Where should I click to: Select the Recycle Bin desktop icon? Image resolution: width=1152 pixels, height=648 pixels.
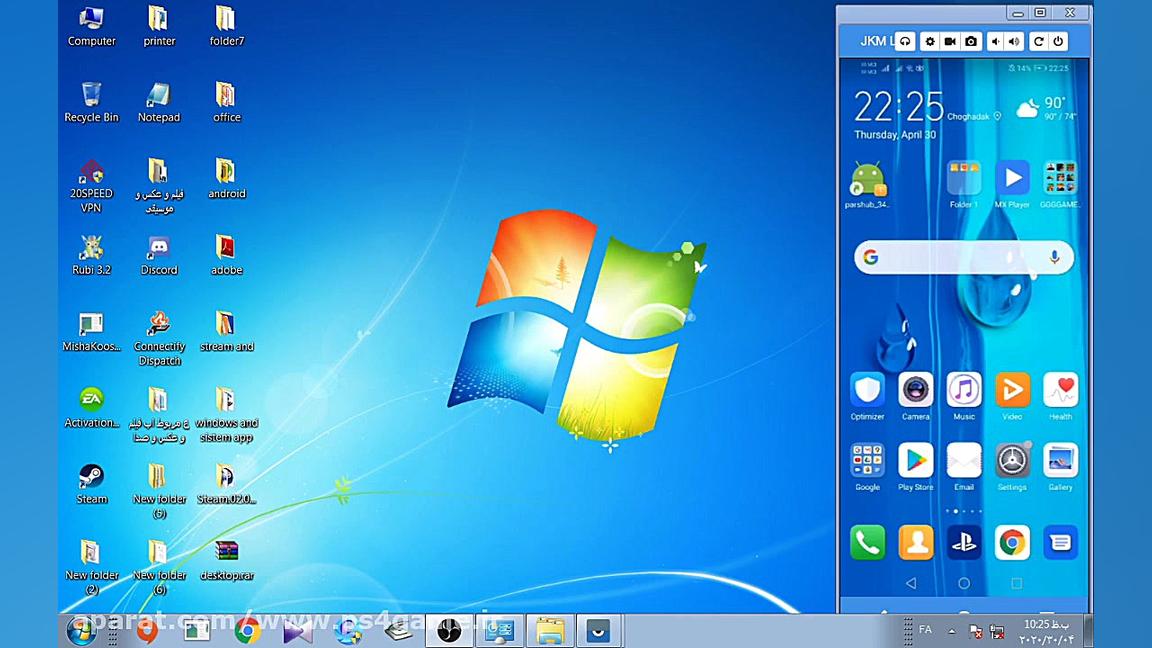click(91, 102)
